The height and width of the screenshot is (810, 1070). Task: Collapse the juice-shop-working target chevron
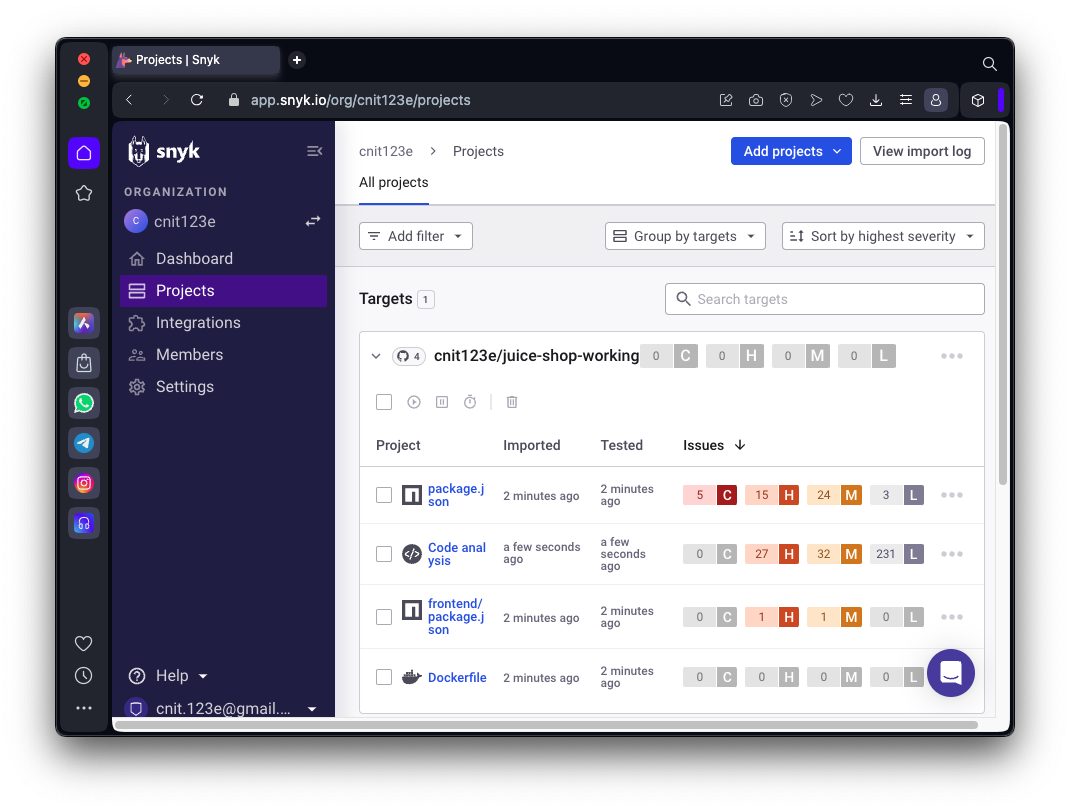click(375, 356)
